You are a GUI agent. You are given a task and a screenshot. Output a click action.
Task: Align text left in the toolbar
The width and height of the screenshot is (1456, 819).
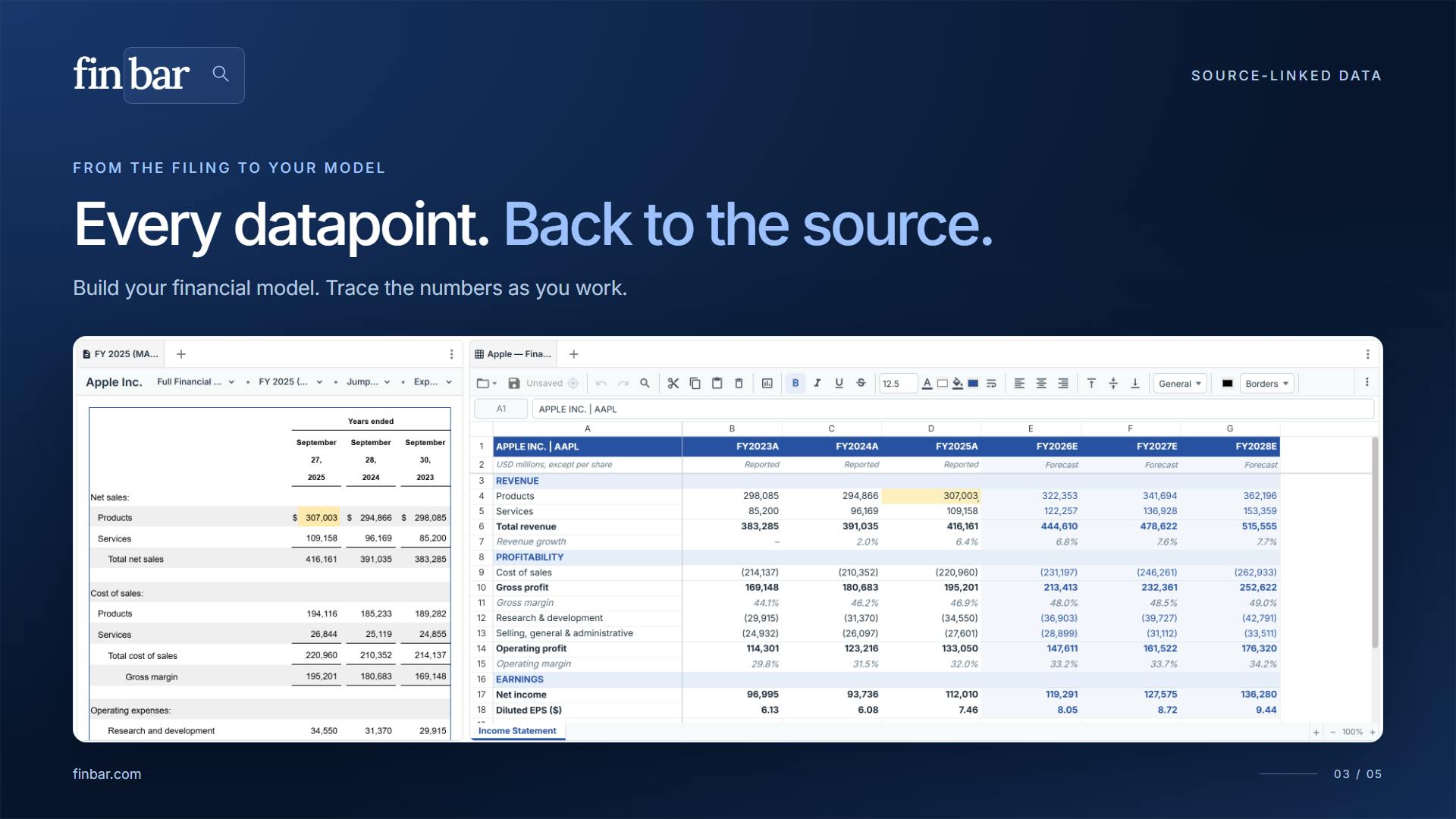(1019, 383)
